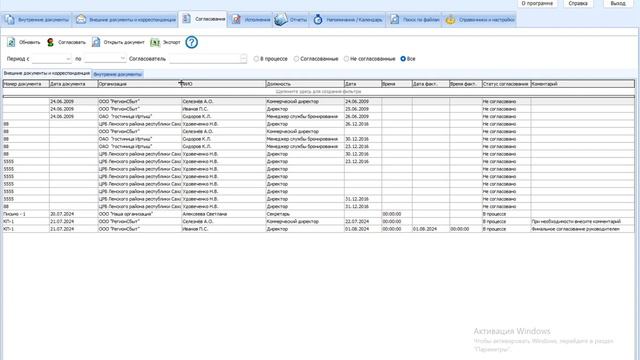Go to Напоминания / Календарь tab
This screenshot has width=640, height=360.
pos(348,20)
